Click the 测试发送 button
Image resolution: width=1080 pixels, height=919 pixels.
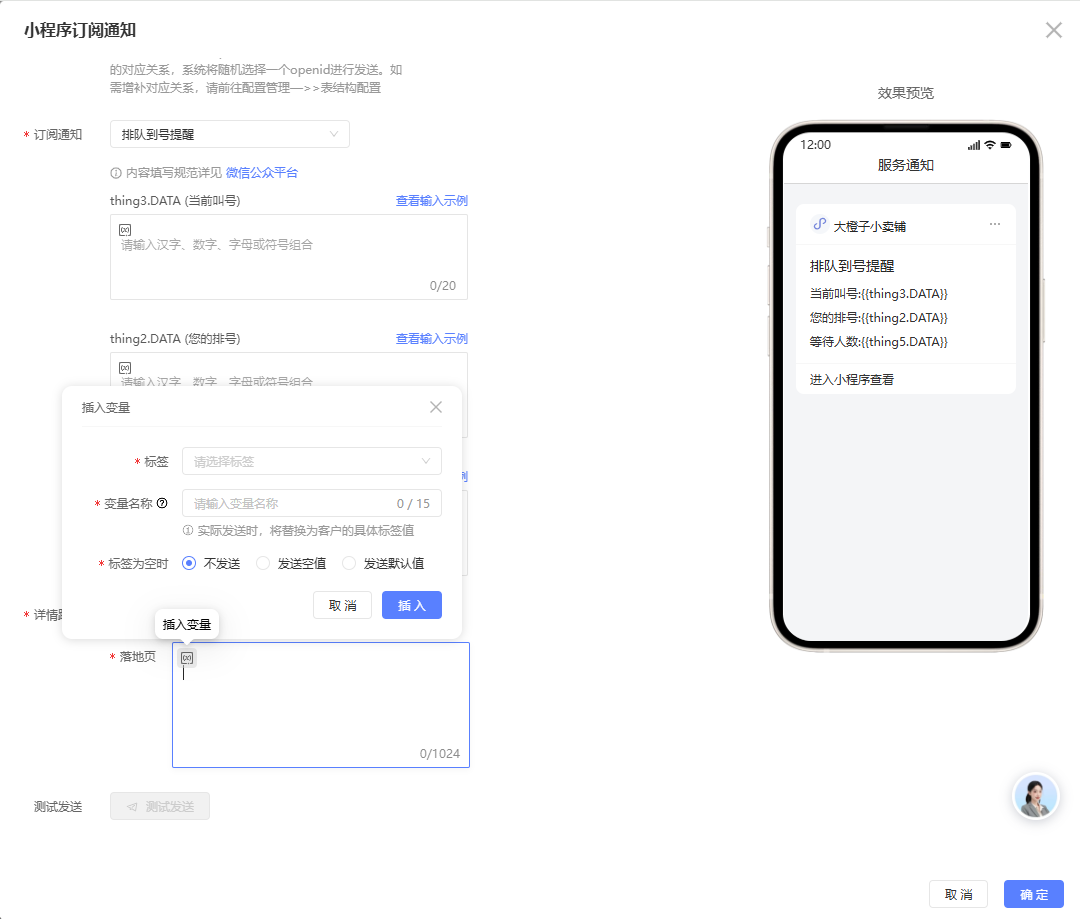point(160,807)
